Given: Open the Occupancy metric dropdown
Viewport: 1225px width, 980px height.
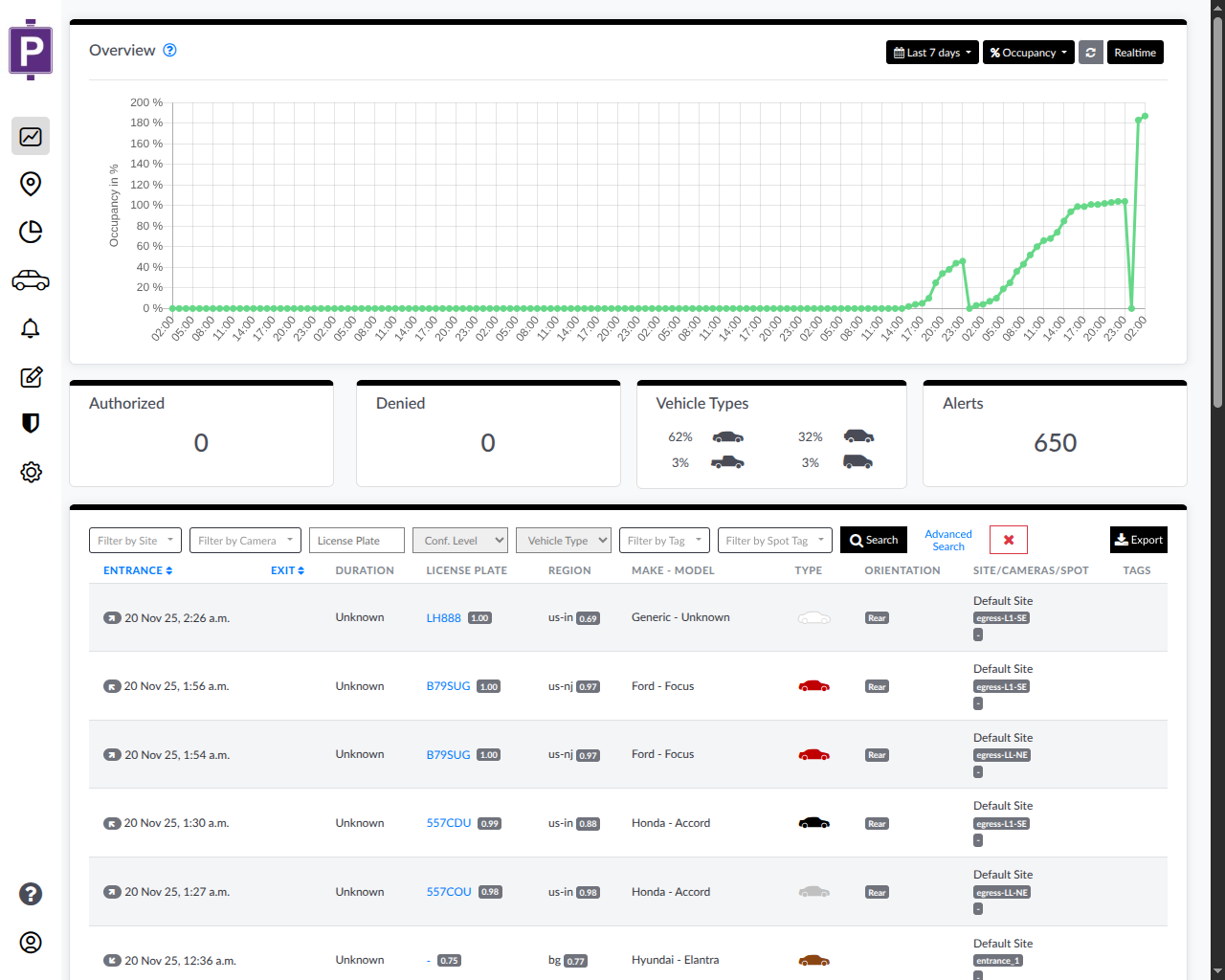Looking at the screenshot, I should 1028,52.
